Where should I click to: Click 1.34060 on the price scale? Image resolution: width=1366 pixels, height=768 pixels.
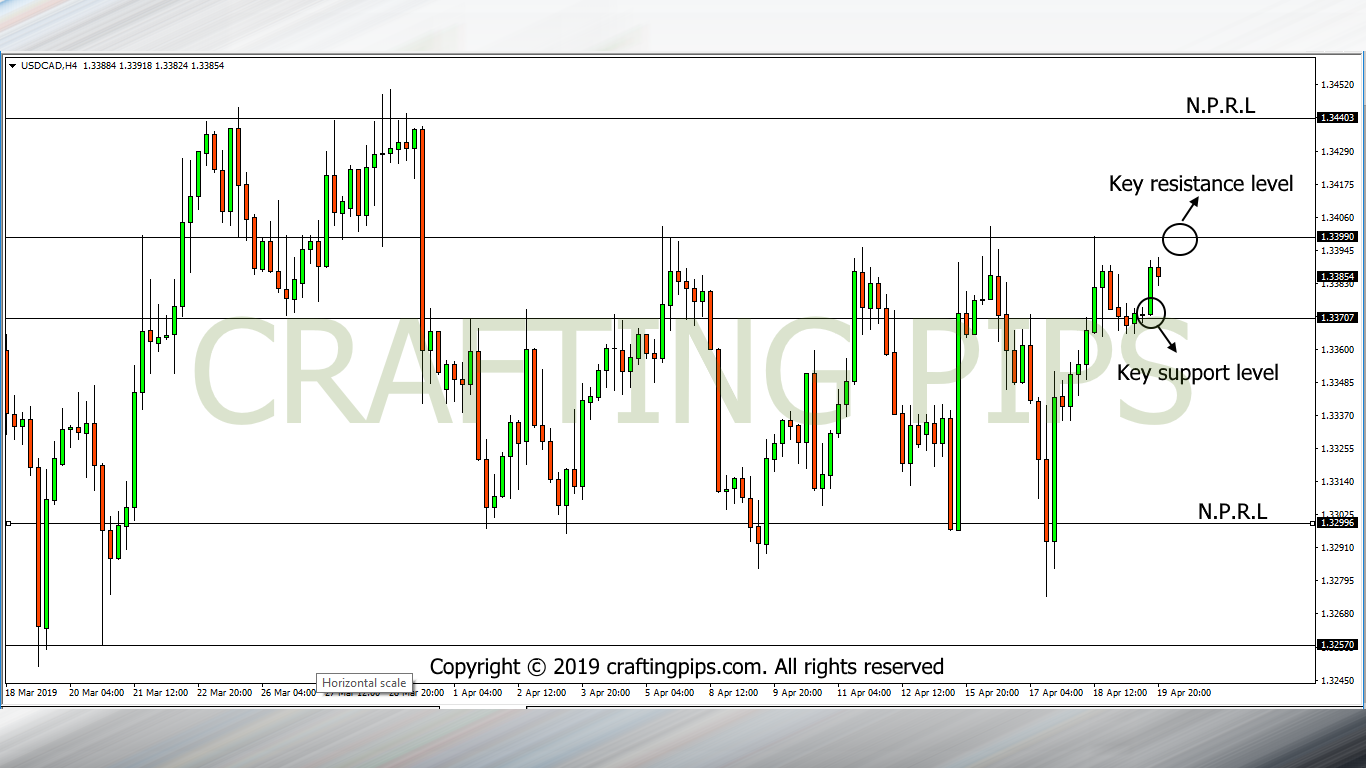click(1337, 217)
